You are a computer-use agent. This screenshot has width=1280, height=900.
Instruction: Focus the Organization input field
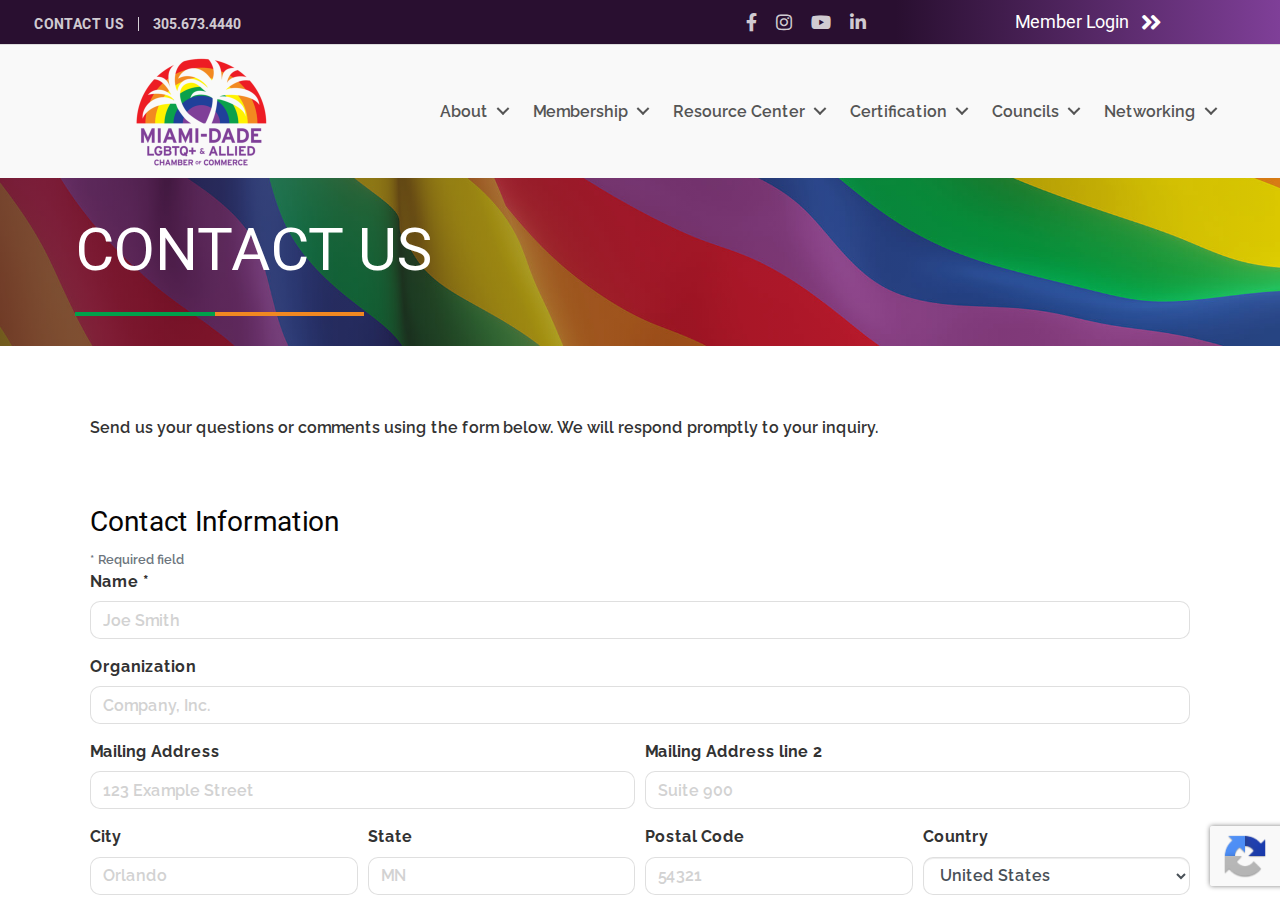click(640, 705)
